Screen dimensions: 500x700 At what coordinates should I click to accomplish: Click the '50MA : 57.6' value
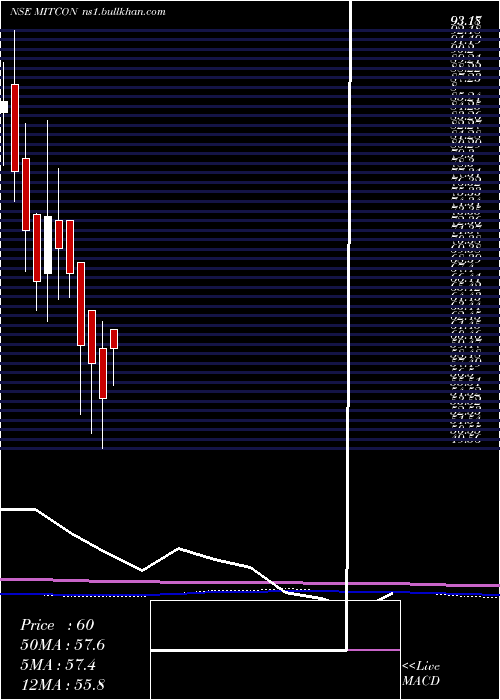pos(62,645)
